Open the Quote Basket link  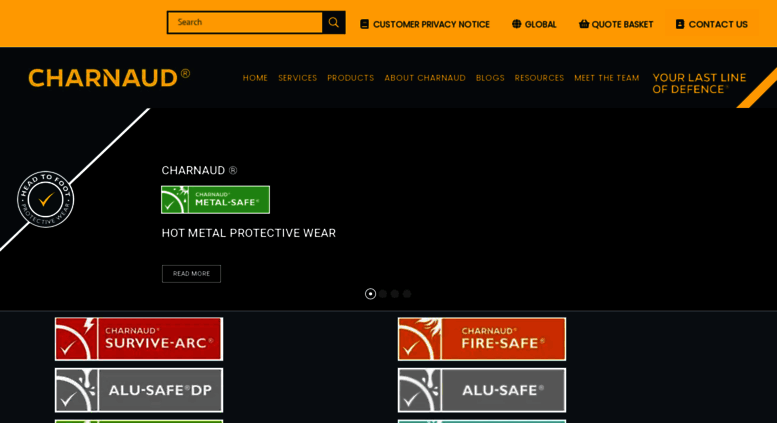click(616, 24)
